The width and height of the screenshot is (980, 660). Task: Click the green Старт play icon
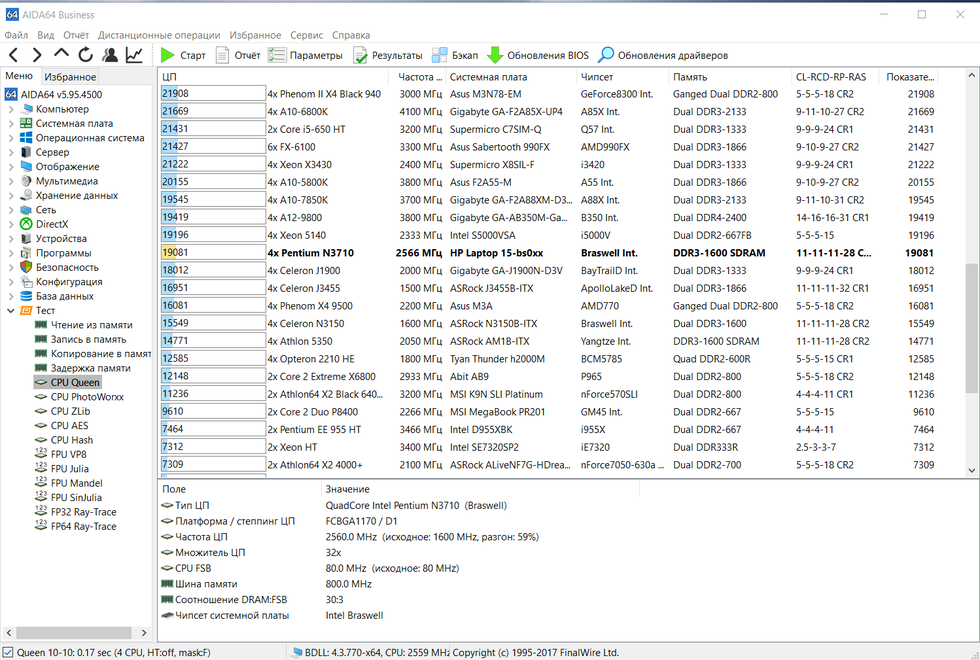[168, 55]
